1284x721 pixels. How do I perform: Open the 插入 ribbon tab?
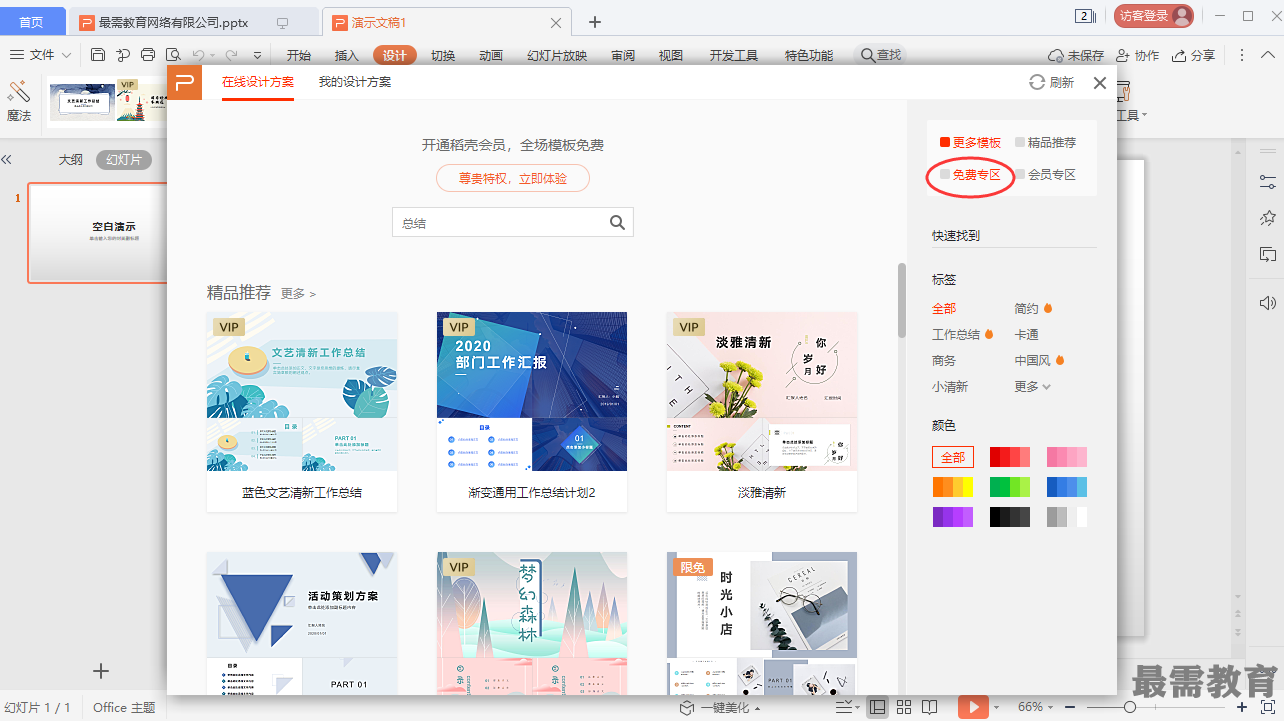[x=346, y=55]
